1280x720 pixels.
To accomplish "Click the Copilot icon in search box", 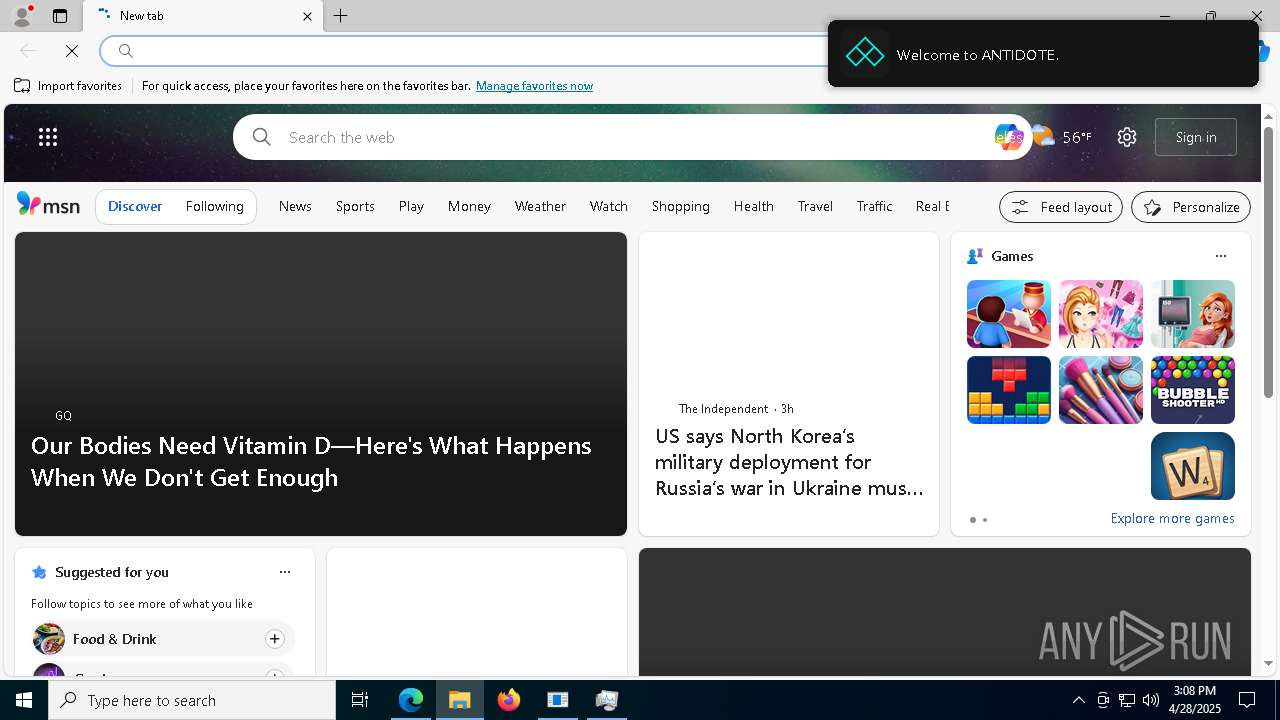I will (x=1007, y=137).
